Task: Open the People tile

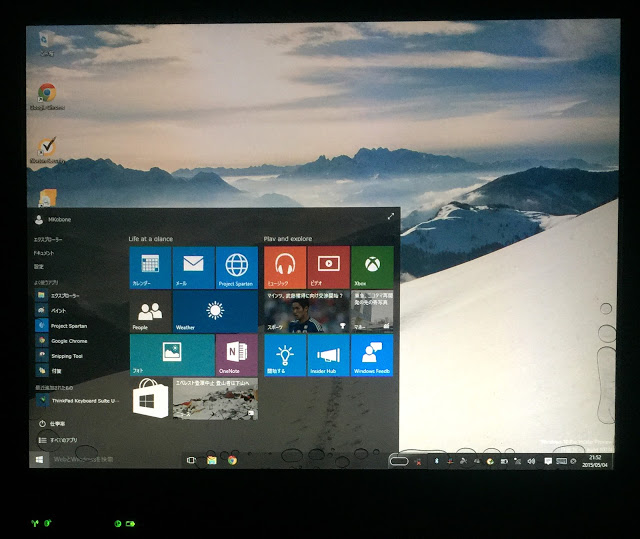Action: pos(151,312)
